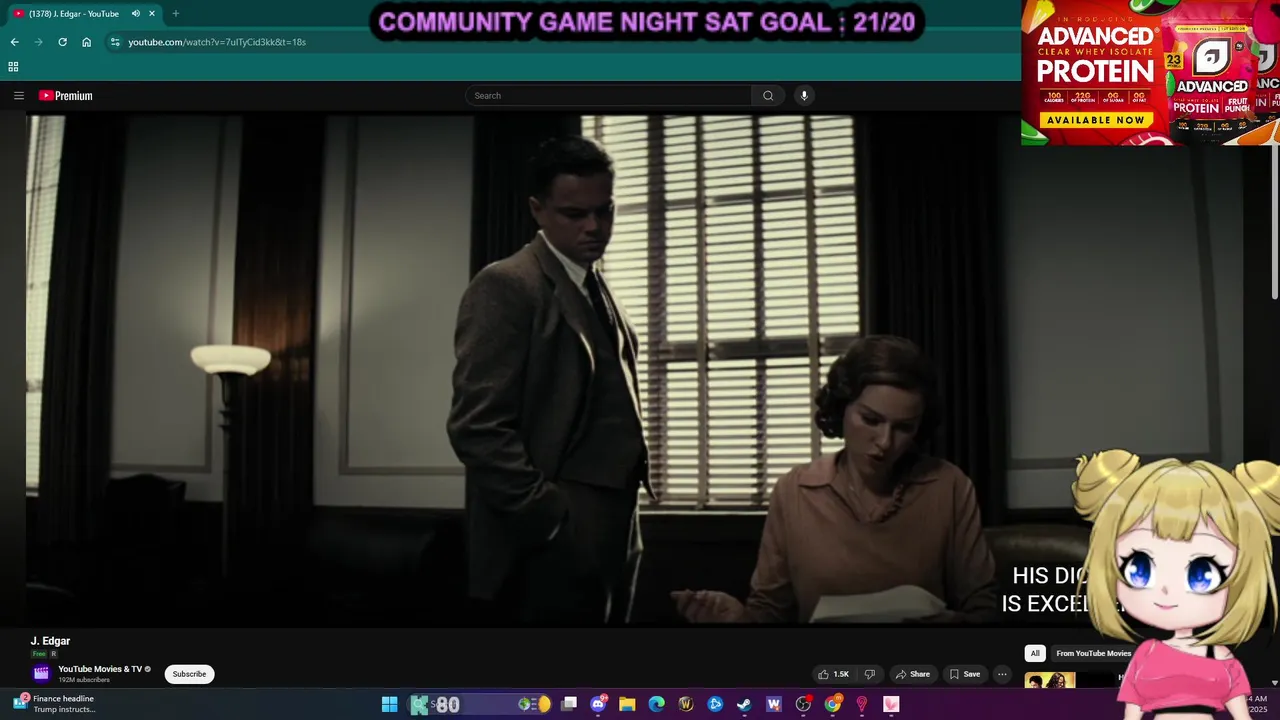Image resolution: width=1280 pixels, height=720 pixels.
Task: Reload the page with refresh icon
Action: point(62,42)
